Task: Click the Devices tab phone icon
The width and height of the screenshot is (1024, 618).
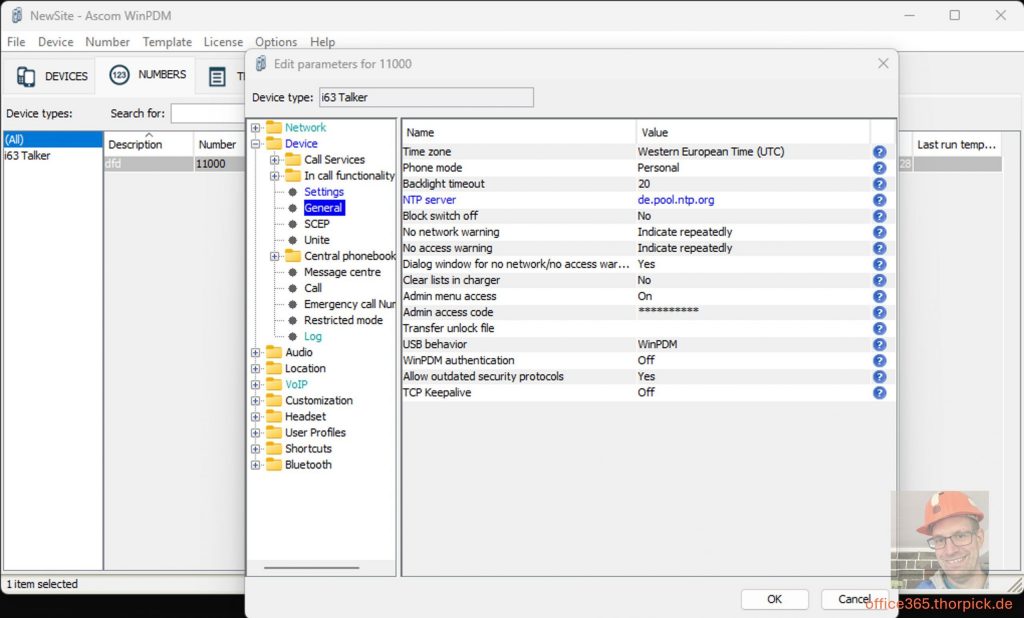Action: [x=26, y=77]
